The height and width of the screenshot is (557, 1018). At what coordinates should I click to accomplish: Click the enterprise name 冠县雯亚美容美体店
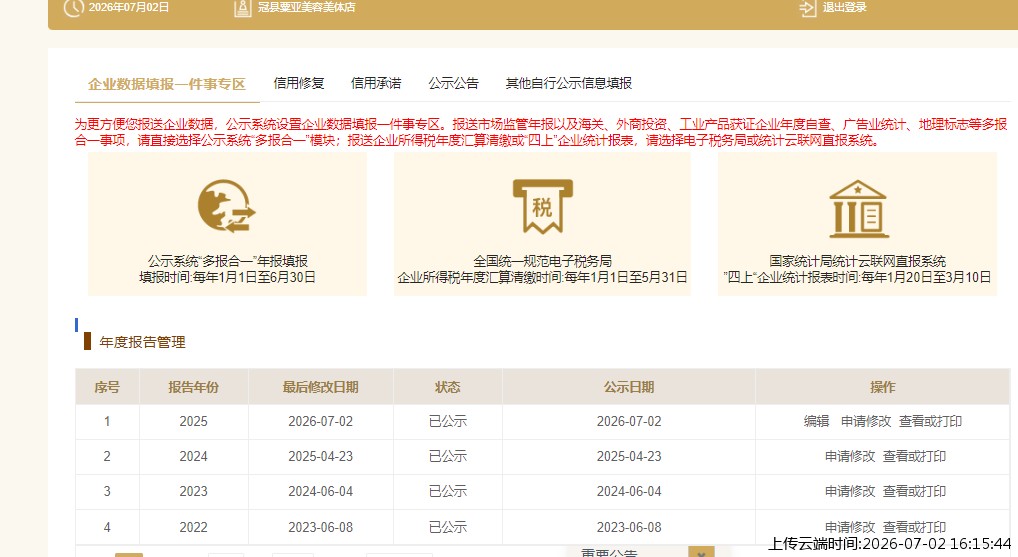[x=306, y=7]
